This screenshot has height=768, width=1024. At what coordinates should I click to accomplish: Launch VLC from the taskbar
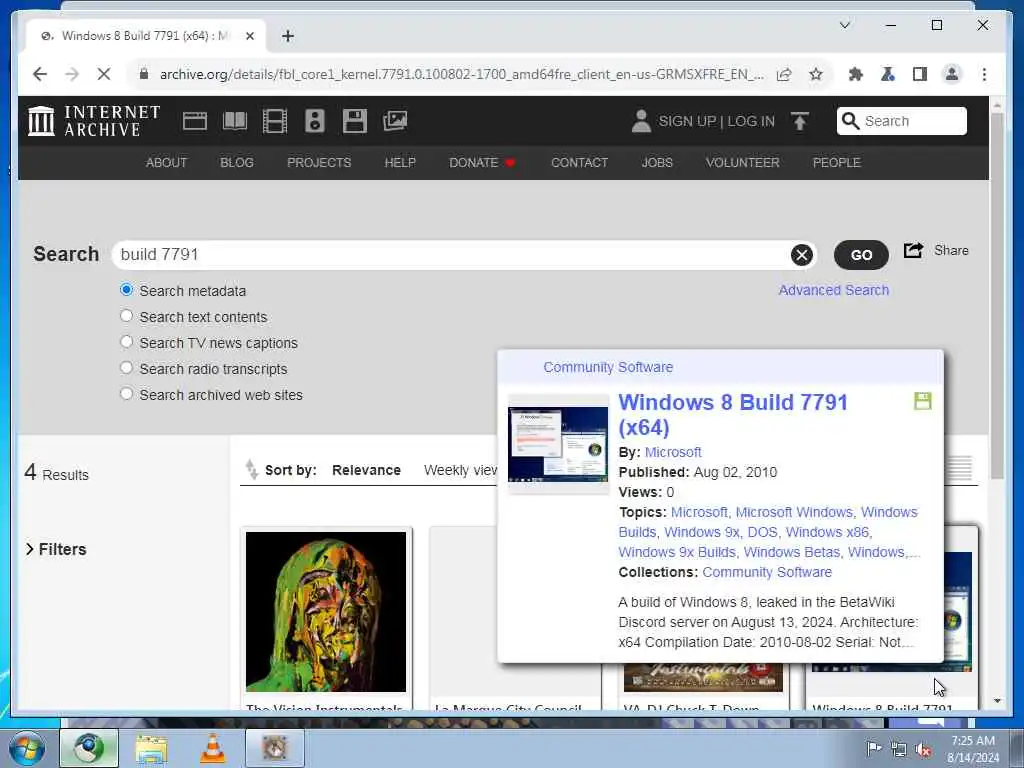click(x=212, y=748)
